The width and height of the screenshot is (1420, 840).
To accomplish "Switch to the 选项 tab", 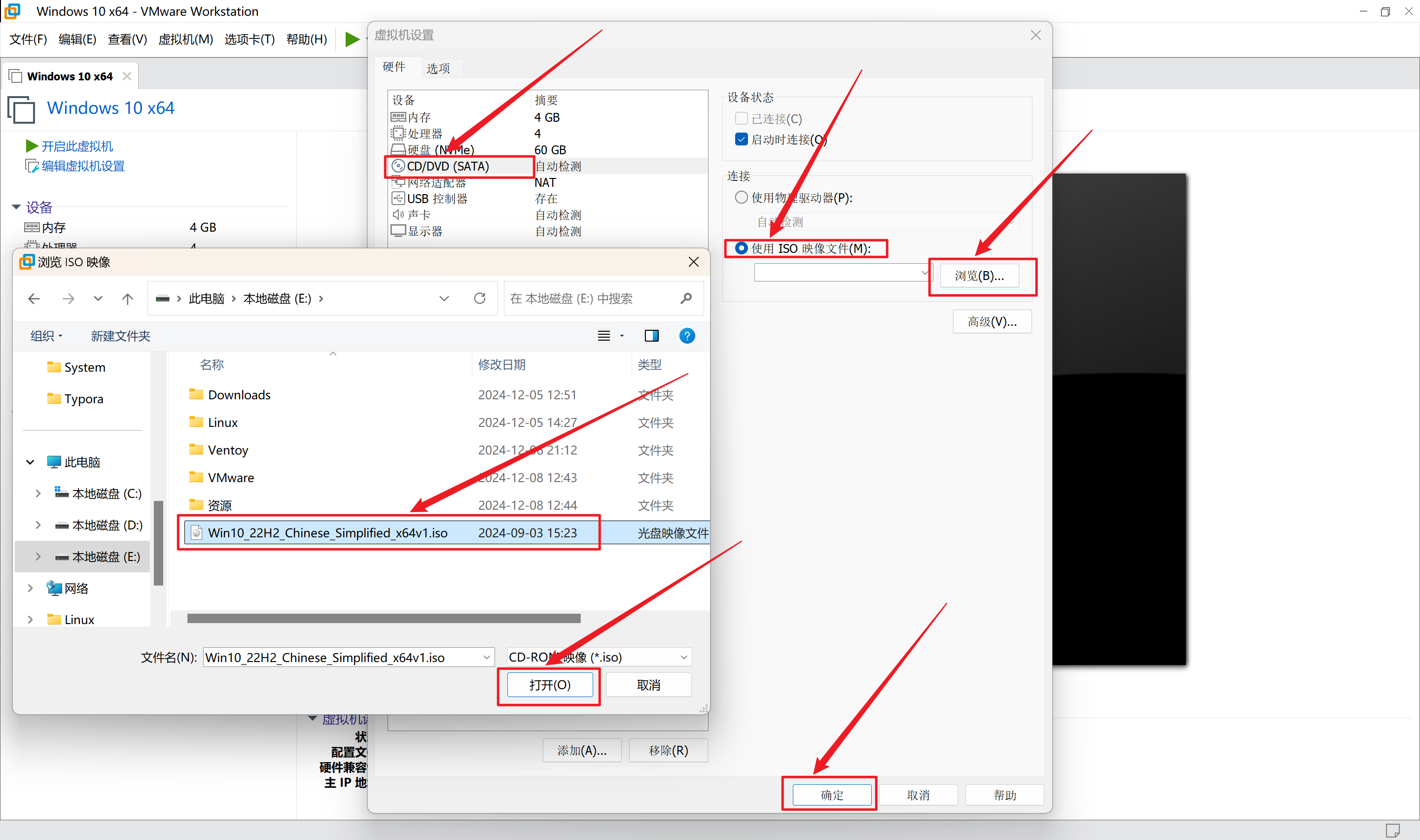I will tap(438, 69).
